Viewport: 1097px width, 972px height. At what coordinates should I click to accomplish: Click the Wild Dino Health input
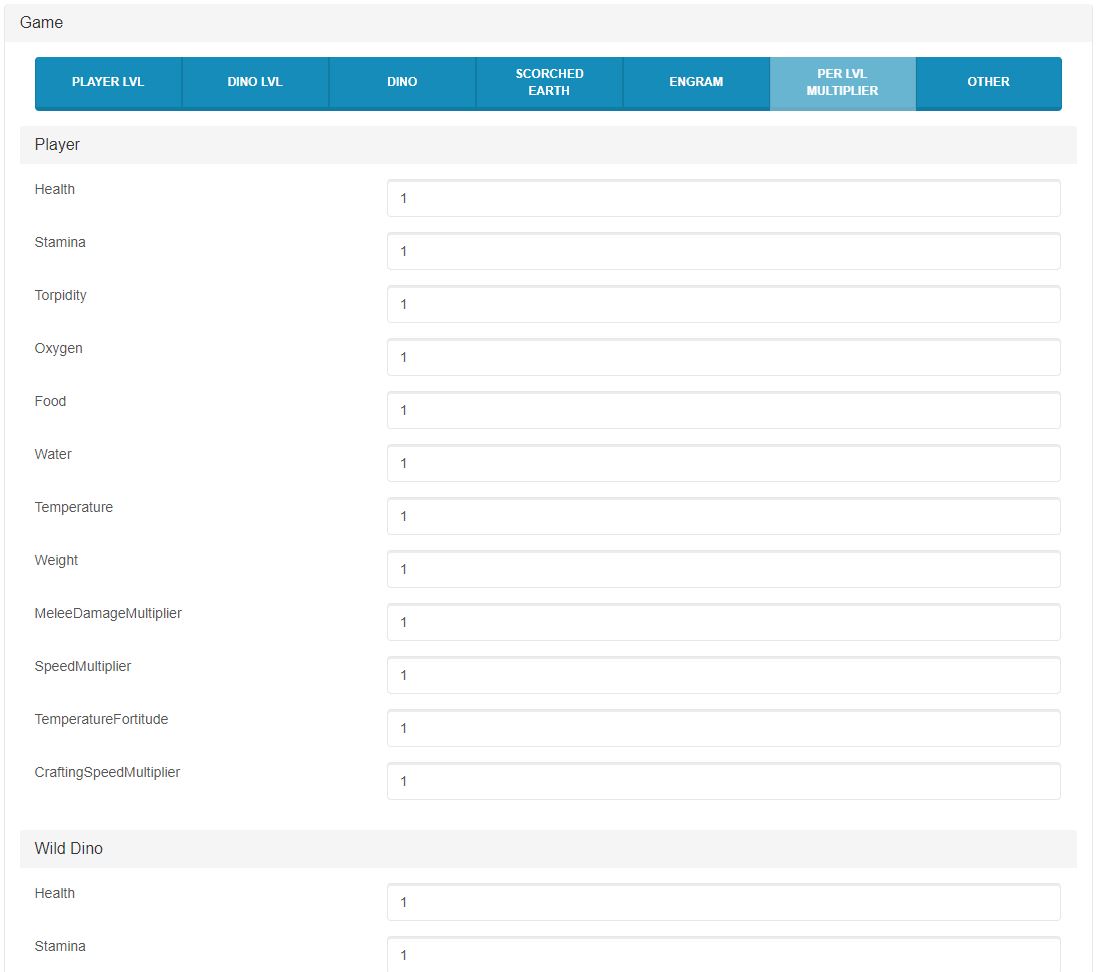click(x=723, y=903)
